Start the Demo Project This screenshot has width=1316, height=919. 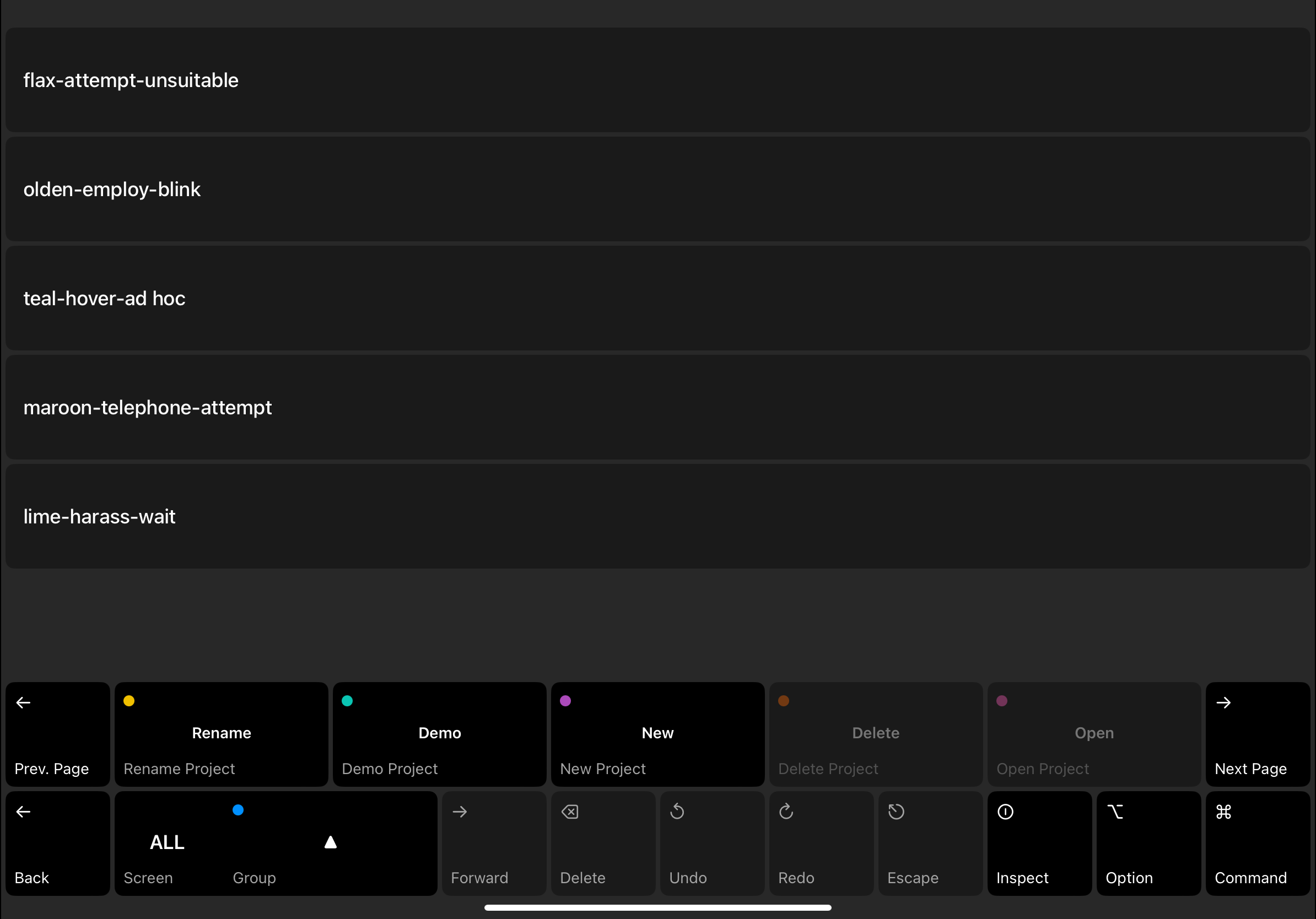[x=440, y=733]
